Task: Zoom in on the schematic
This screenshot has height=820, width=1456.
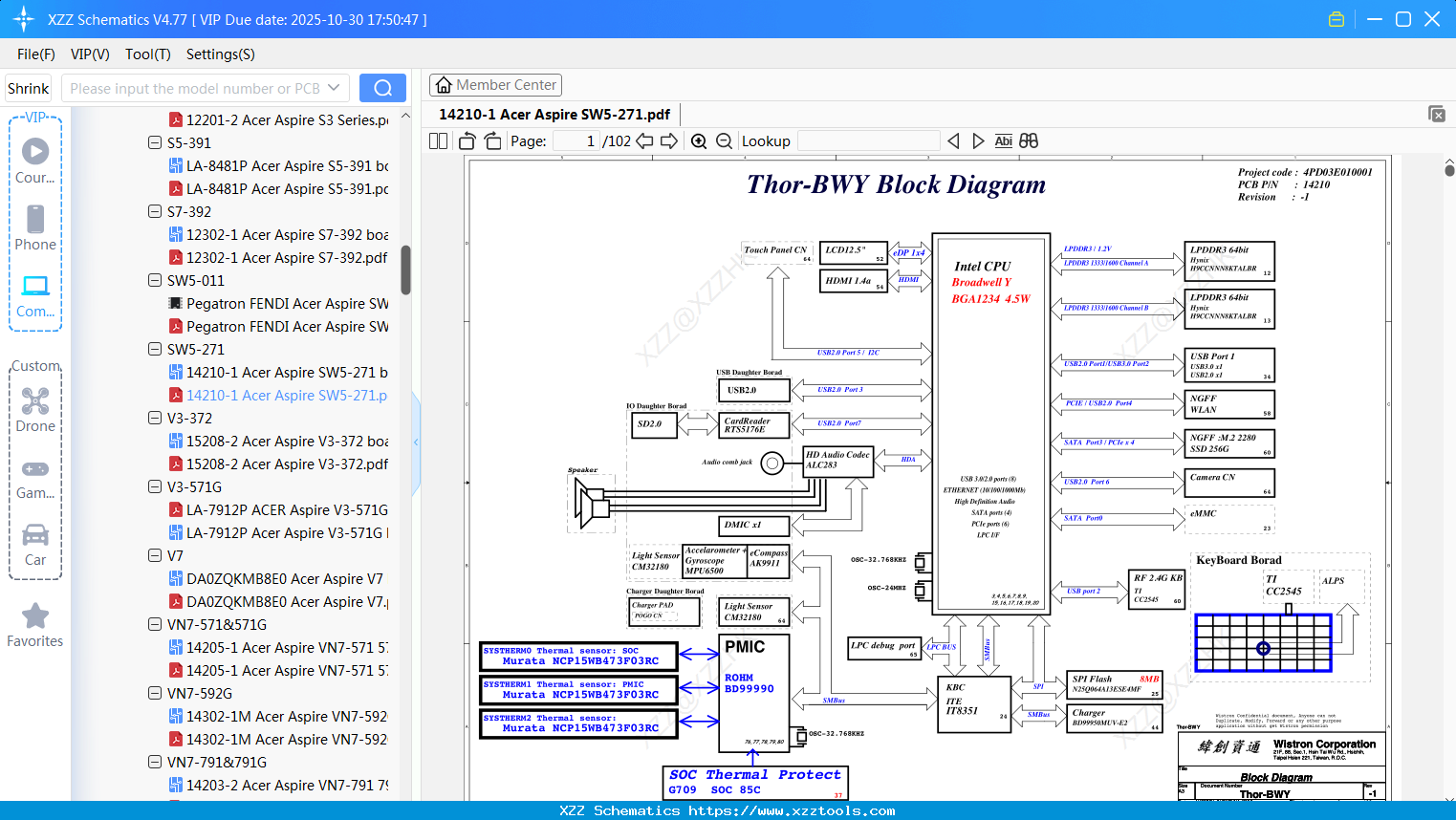Action: coord(699,141)
